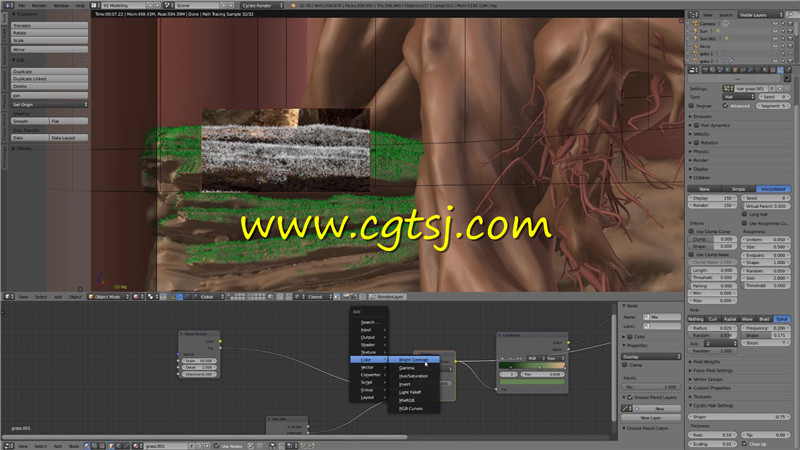Select the Curl kink tab
Screen dimensions: 800x450
[x=713, y=319]
